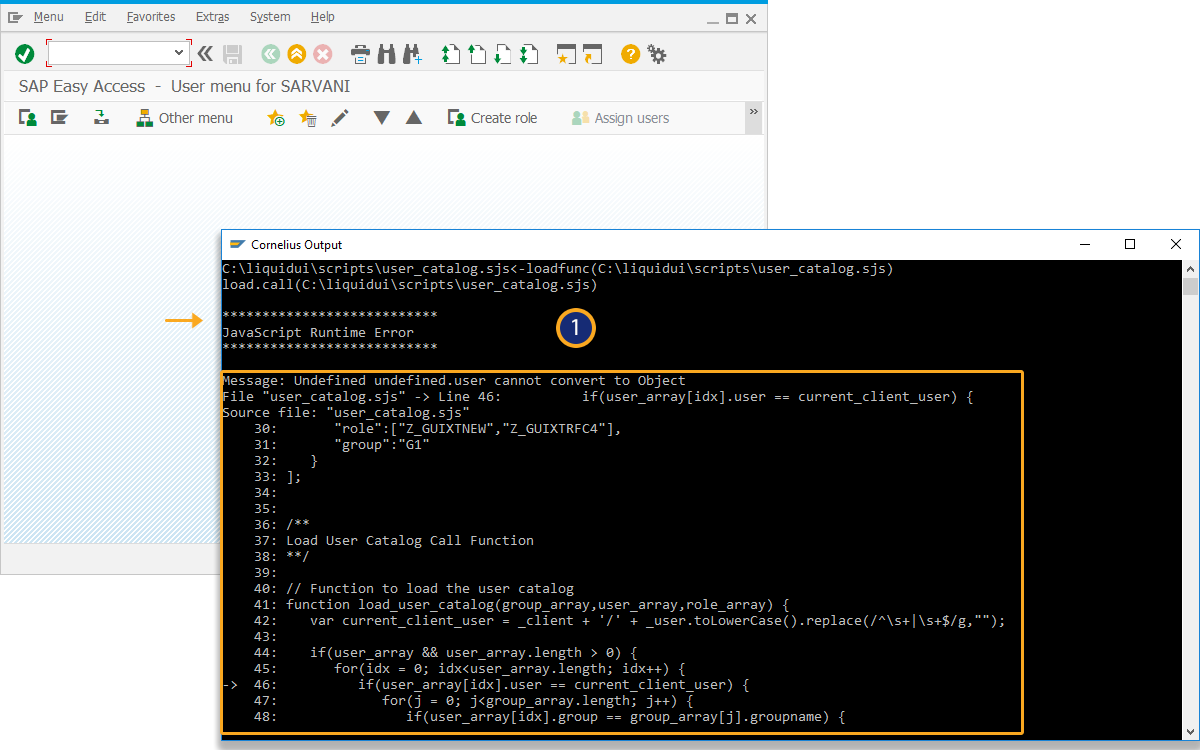1200x750 pixels.
Task: Click the Create role button
Action: point(493,118)
